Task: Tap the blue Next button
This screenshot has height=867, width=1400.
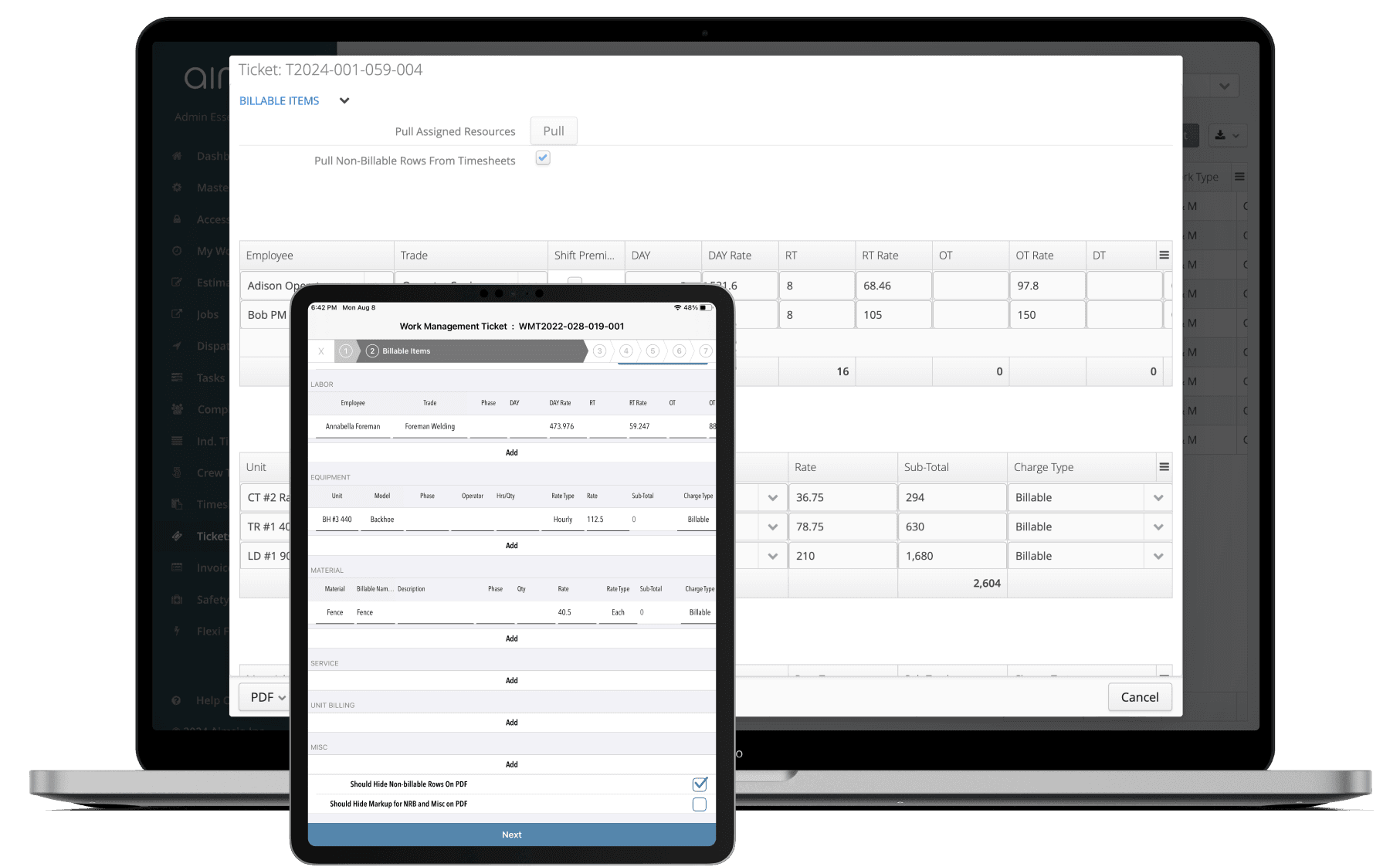Action: point(511,835)
